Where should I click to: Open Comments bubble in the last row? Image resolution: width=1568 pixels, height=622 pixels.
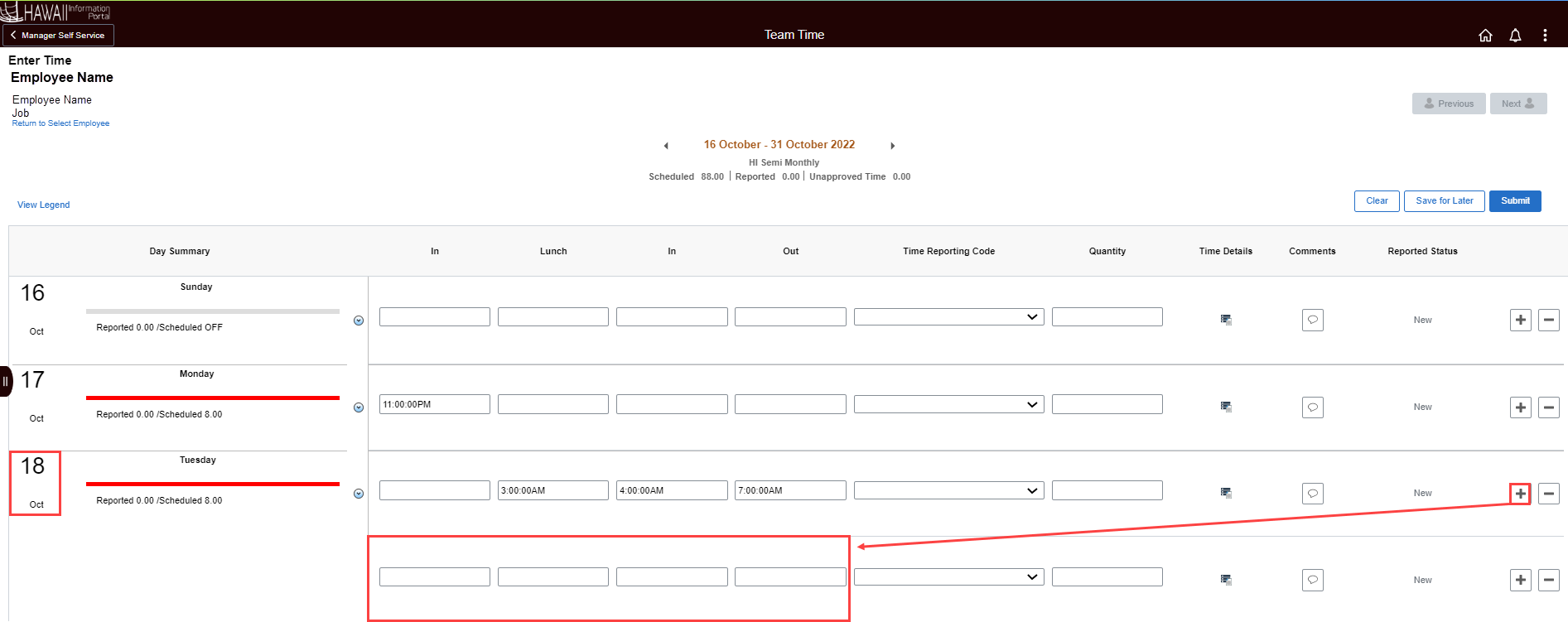point(1313,581)
